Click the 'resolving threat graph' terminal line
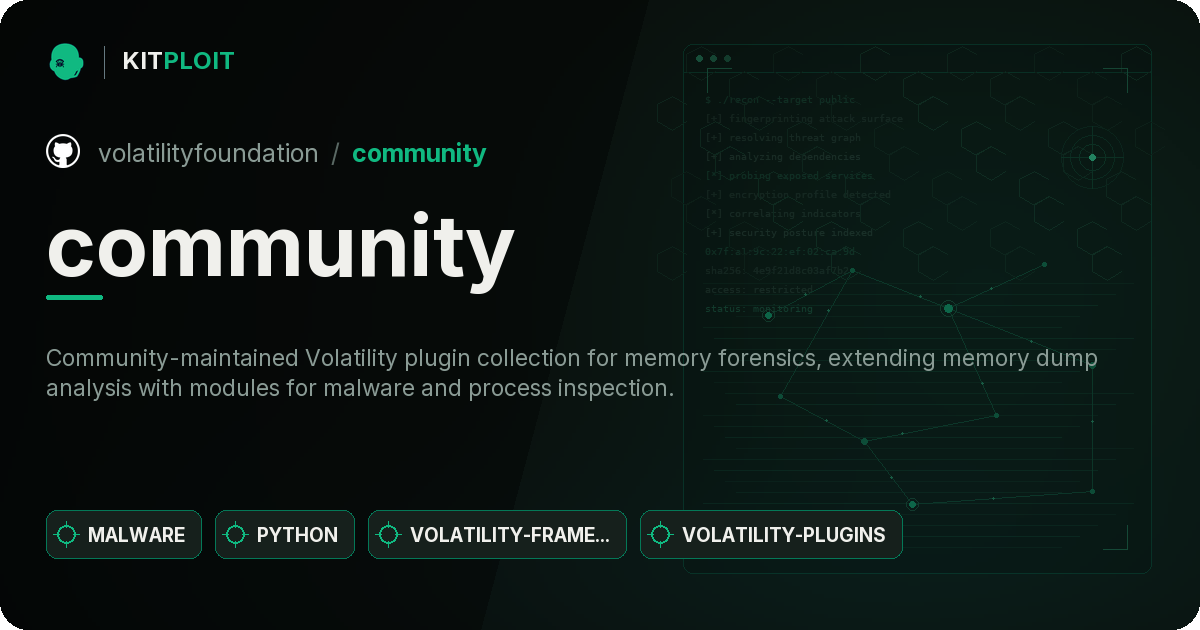 (x=782, y=138)
